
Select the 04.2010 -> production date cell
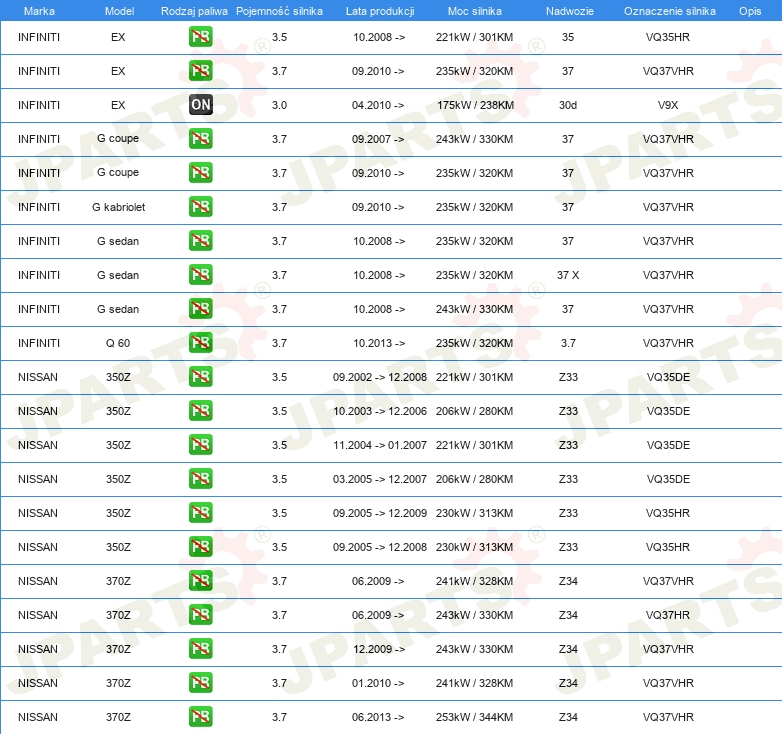point(378,105)
